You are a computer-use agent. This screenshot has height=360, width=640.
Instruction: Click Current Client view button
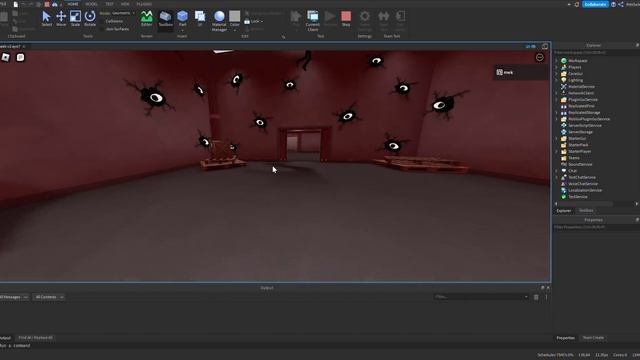click(x=313, y=20)
